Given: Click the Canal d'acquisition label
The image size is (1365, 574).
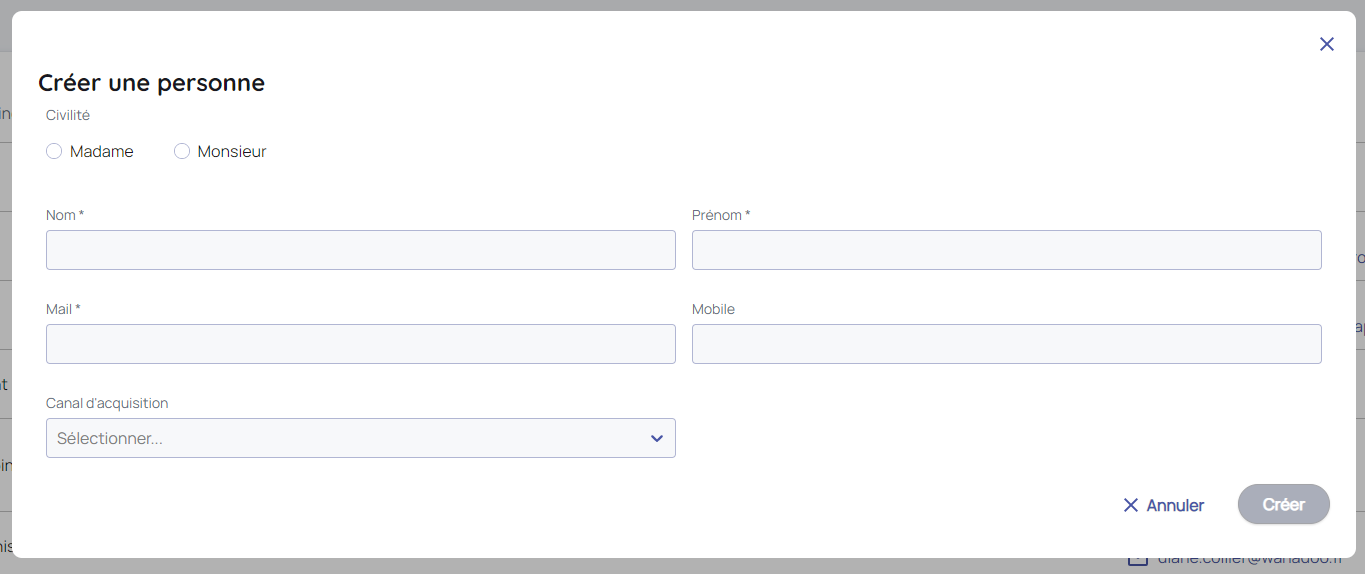Looking at the screenshot, I should [x=107, y=403].
